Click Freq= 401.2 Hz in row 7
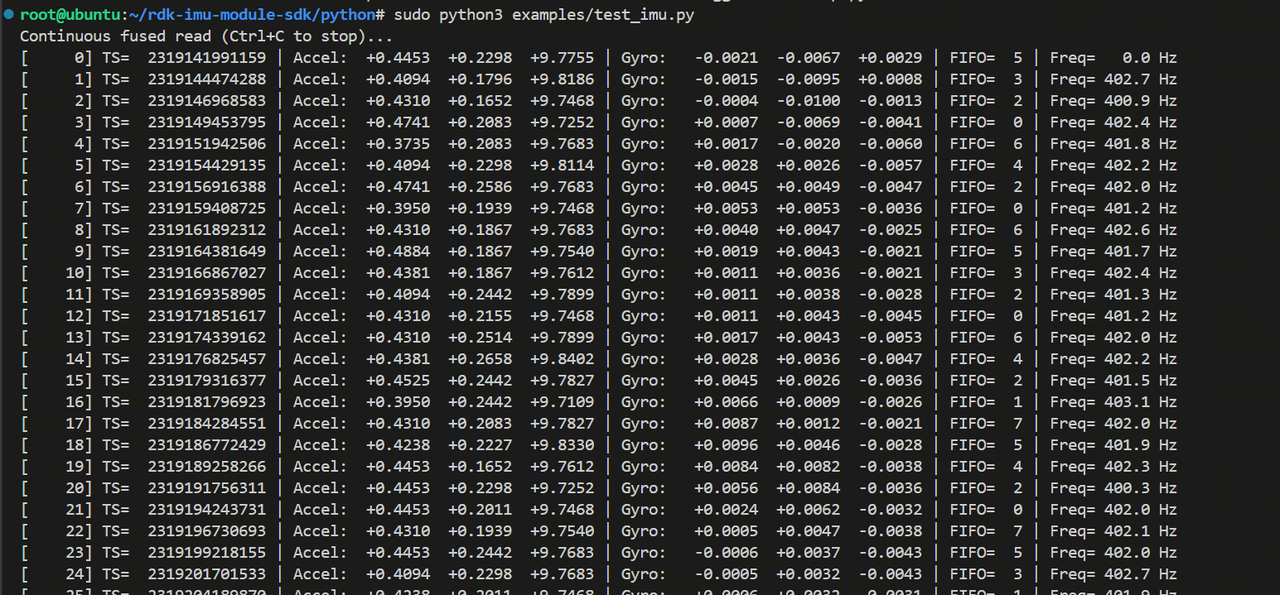 tap(1113, 208)
